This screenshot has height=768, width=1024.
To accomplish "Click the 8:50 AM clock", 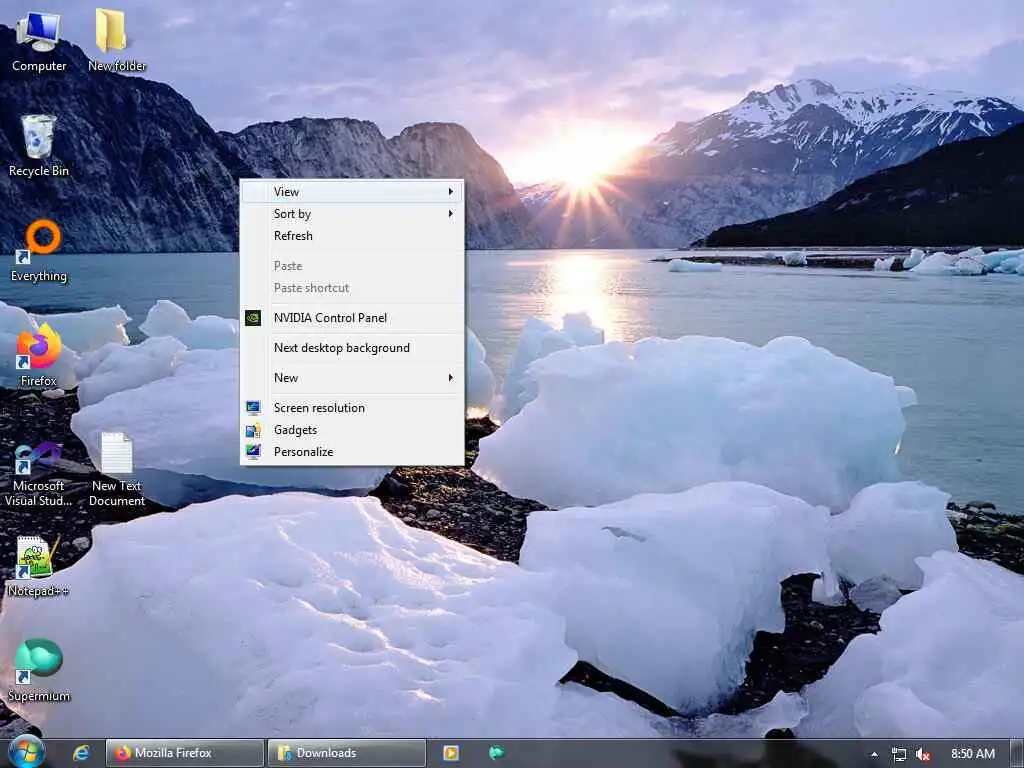I will click(x=972, y=754).
